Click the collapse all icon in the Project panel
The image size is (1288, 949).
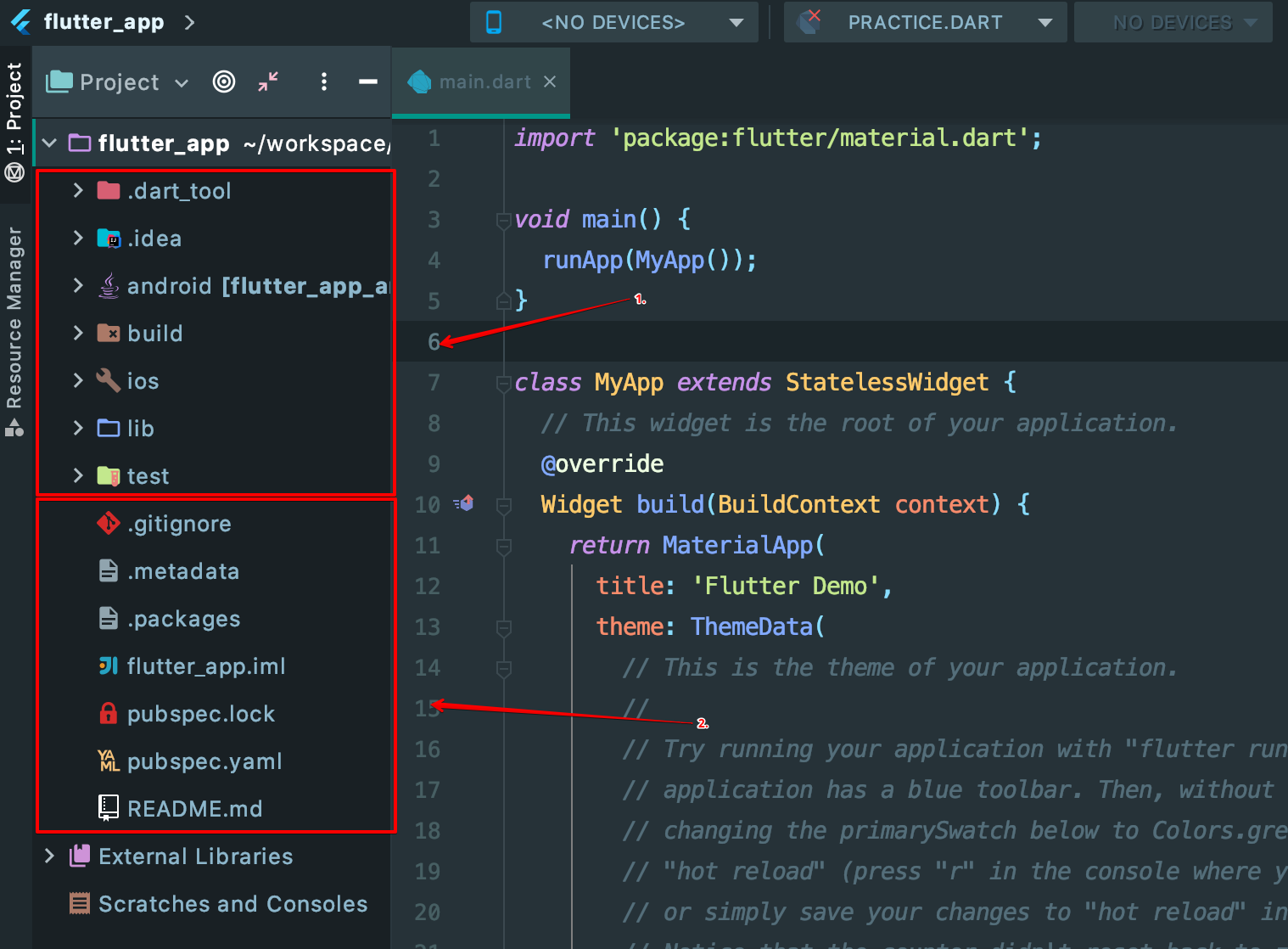(268, 81)
